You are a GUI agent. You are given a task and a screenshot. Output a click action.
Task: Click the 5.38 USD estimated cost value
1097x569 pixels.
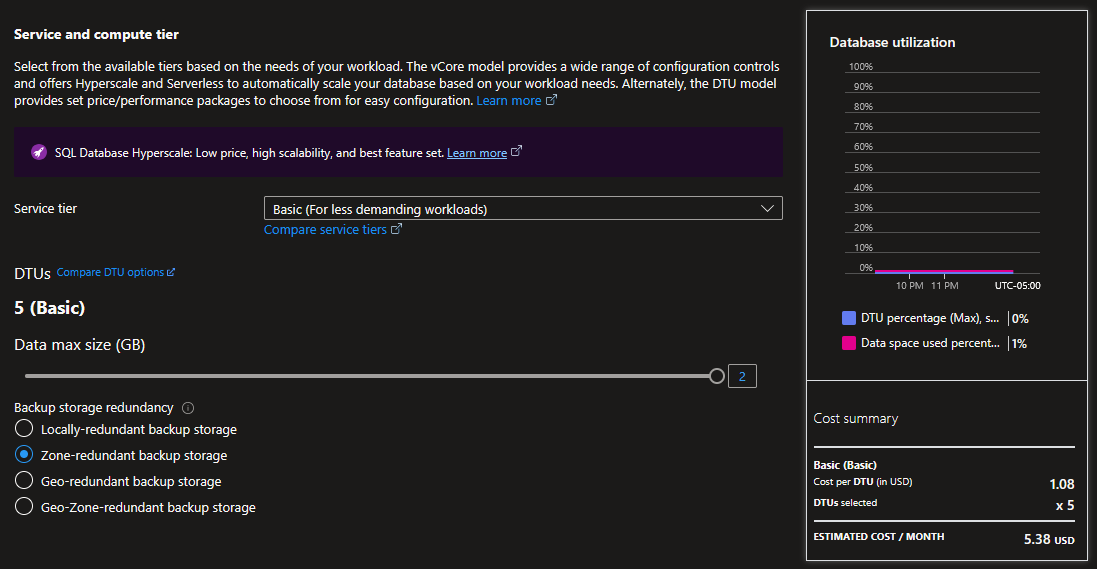[1049, 540]
